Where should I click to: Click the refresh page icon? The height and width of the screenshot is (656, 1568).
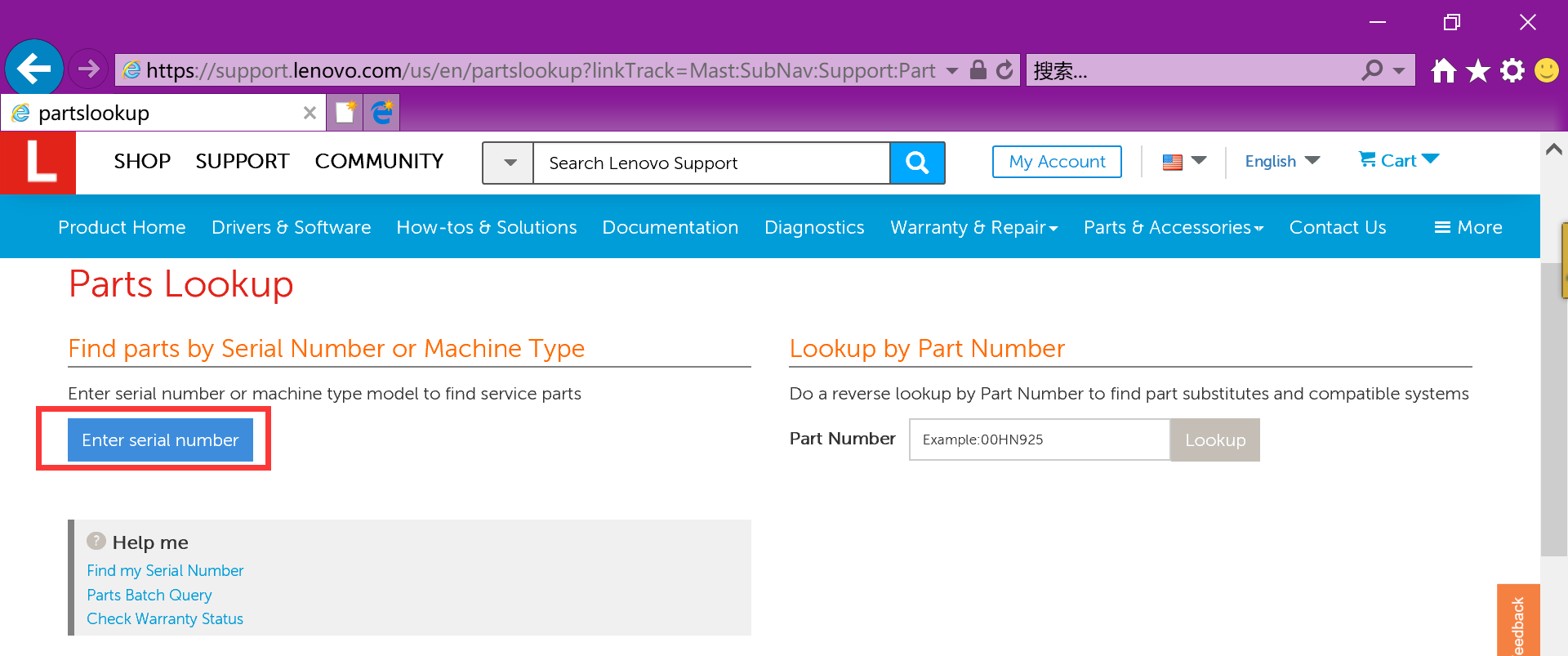click(1005, 70)
